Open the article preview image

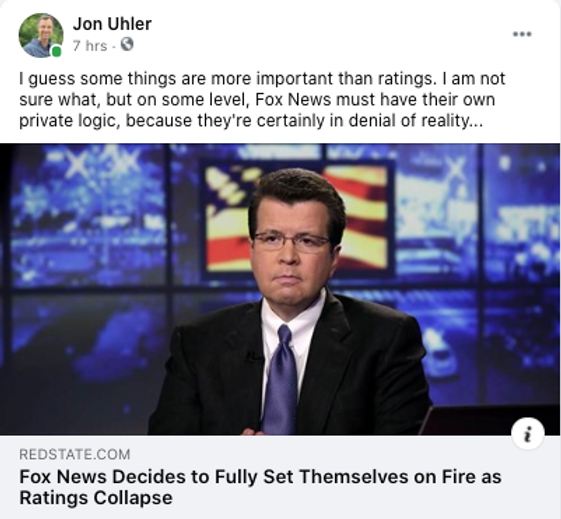(x=280, y=289)
